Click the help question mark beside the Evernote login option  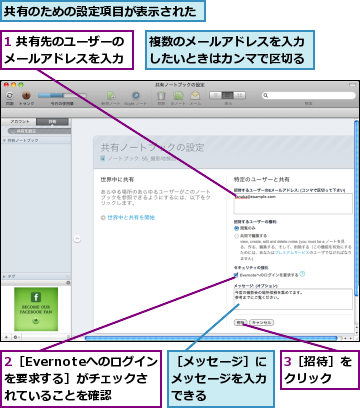(x=302, y=274)
